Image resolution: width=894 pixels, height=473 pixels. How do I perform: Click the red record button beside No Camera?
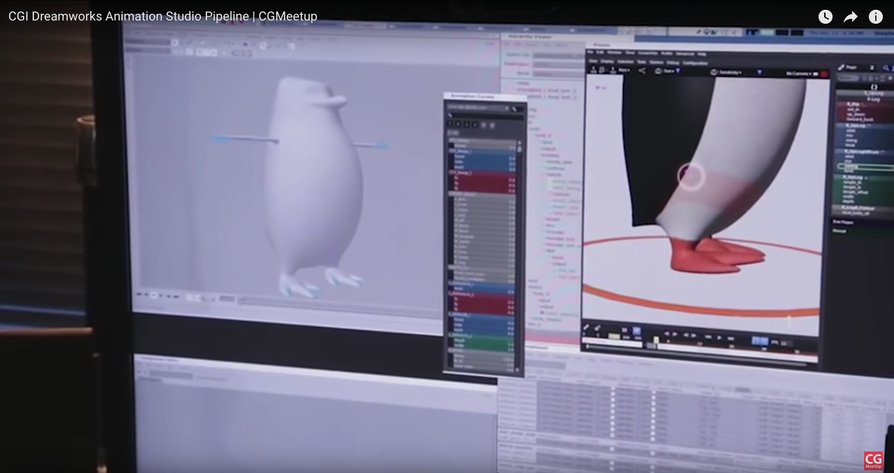824,74
